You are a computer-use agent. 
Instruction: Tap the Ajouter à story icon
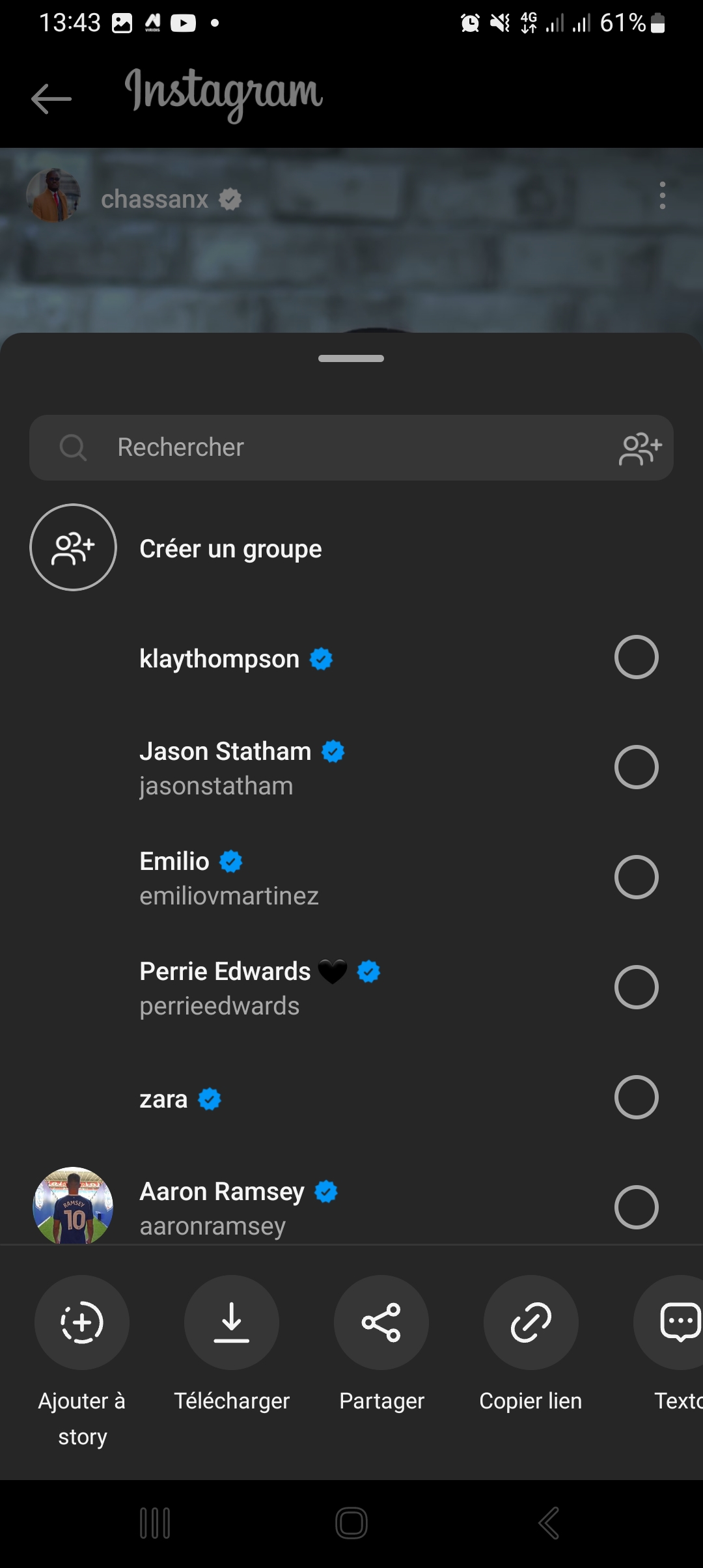(x=82, y=1323)
